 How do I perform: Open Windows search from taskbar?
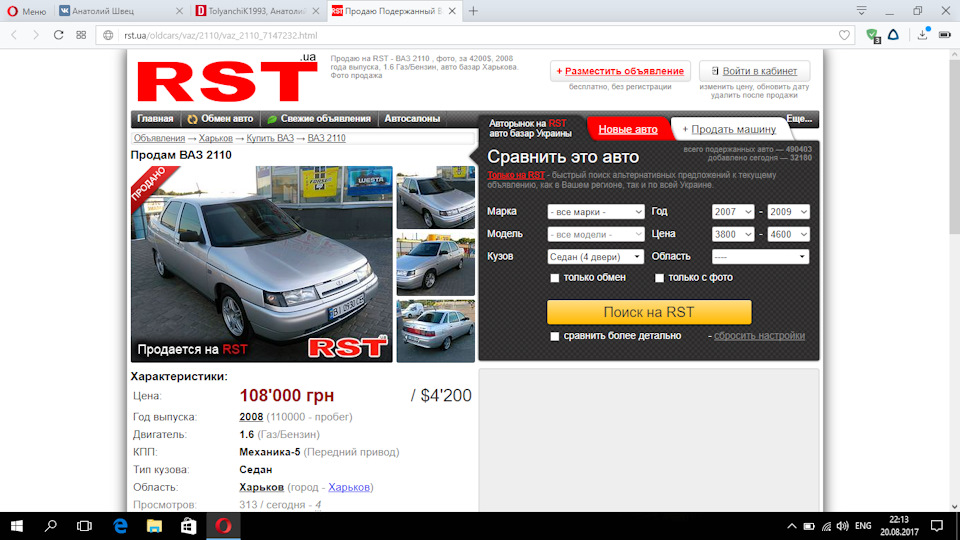point(51,526)
